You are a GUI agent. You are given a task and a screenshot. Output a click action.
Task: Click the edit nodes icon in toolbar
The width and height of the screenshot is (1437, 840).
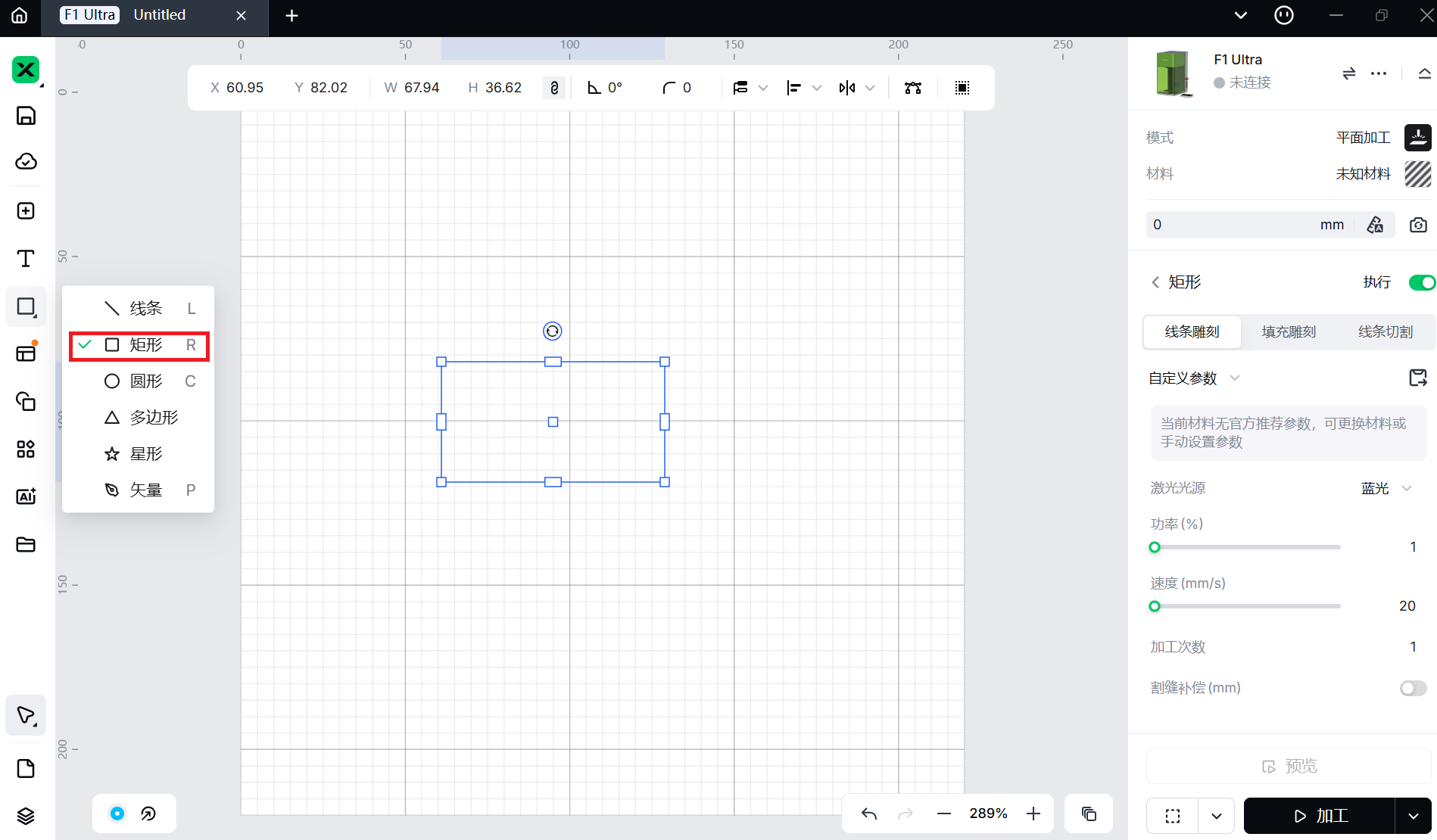point(913,88)
